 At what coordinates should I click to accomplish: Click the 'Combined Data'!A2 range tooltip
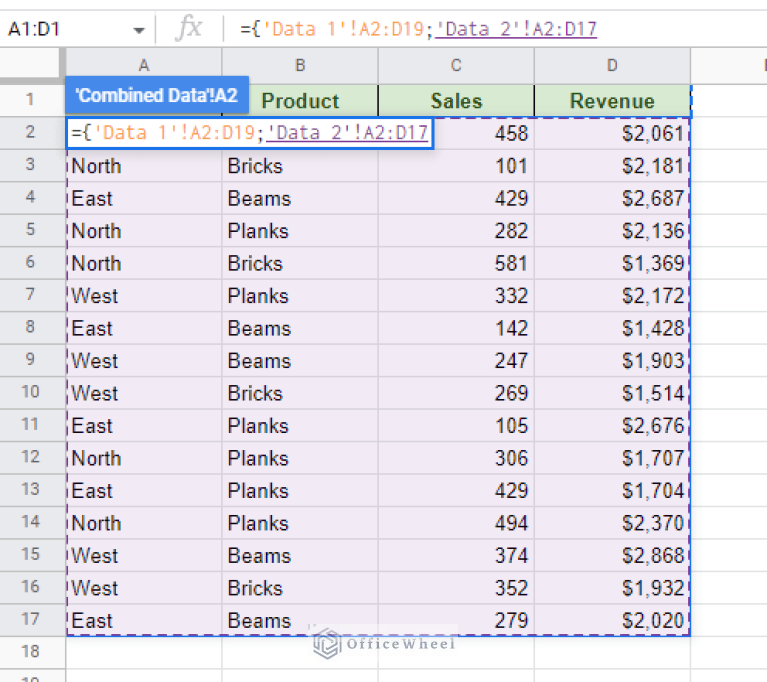pos(157,96)
